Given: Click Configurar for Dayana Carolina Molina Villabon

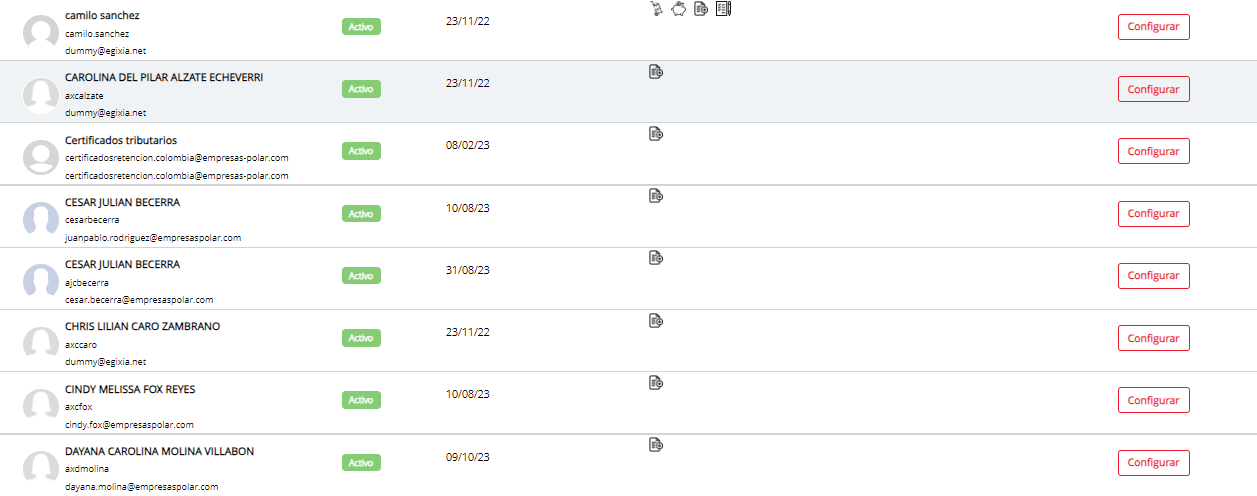Looking at the screenshot, I should (x=1153, y=463).
